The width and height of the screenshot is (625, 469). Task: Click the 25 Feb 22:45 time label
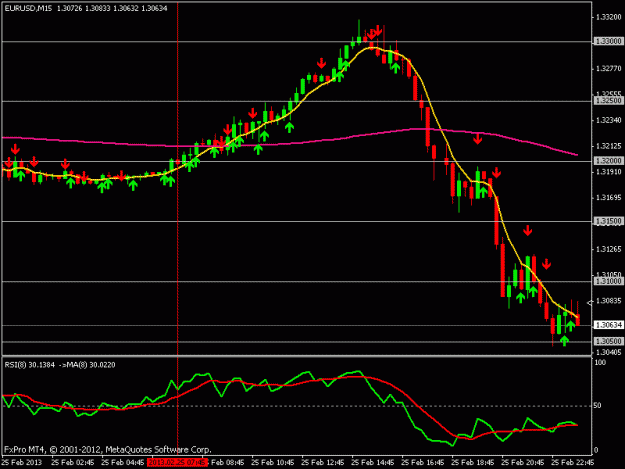click(x=572, y=463)
